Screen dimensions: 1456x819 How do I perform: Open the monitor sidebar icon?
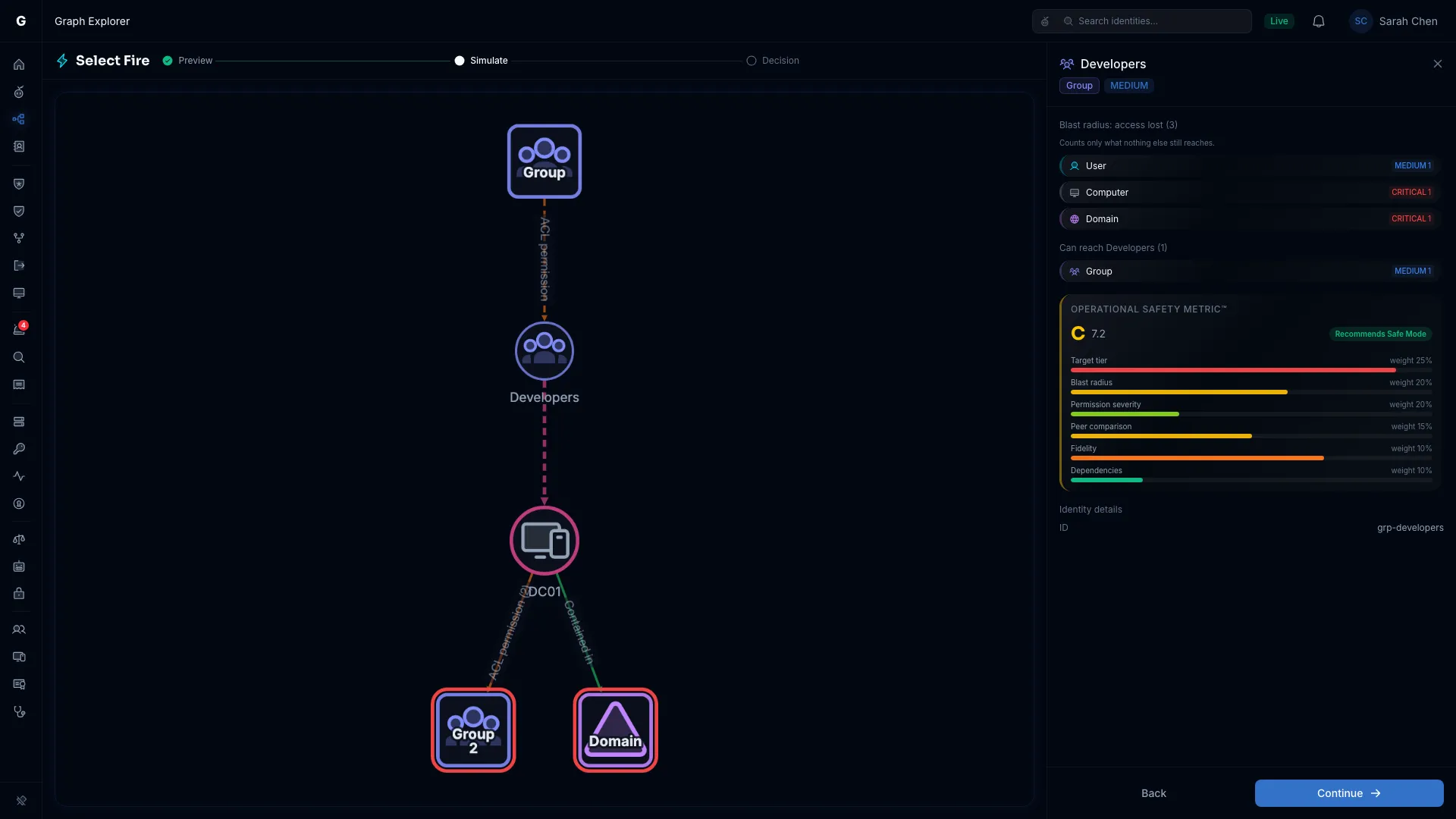(19, 293)
